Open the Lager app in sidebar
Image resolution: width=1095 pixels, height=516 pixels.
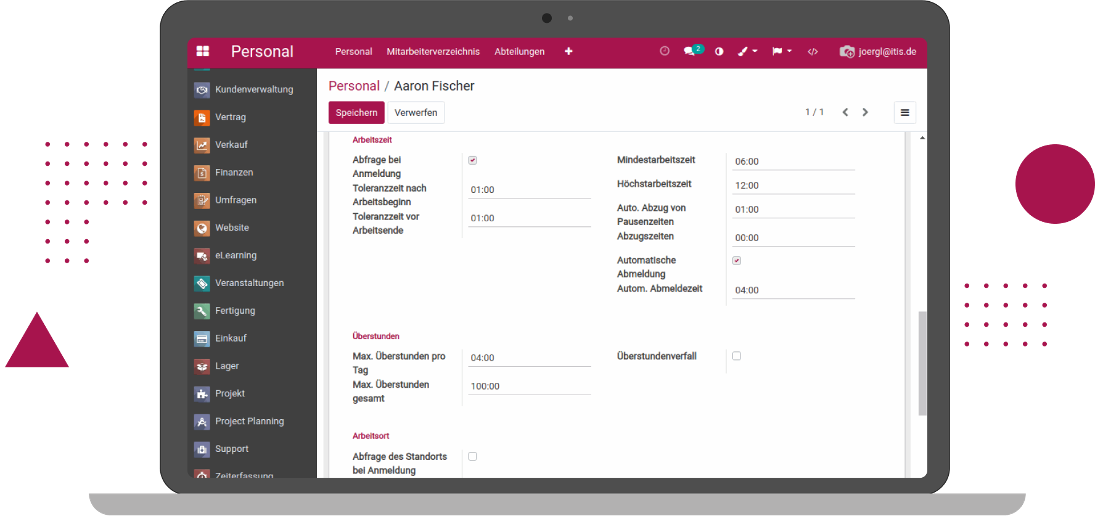[226, 366]
